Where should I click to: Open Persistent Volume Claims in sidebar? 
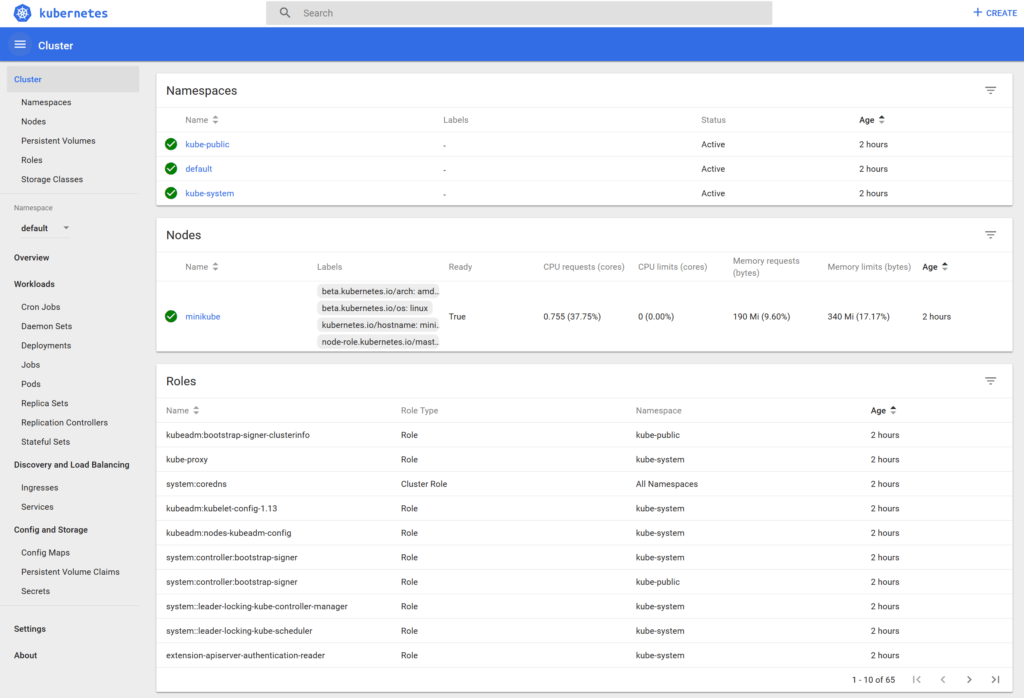(x=70, y=572)
